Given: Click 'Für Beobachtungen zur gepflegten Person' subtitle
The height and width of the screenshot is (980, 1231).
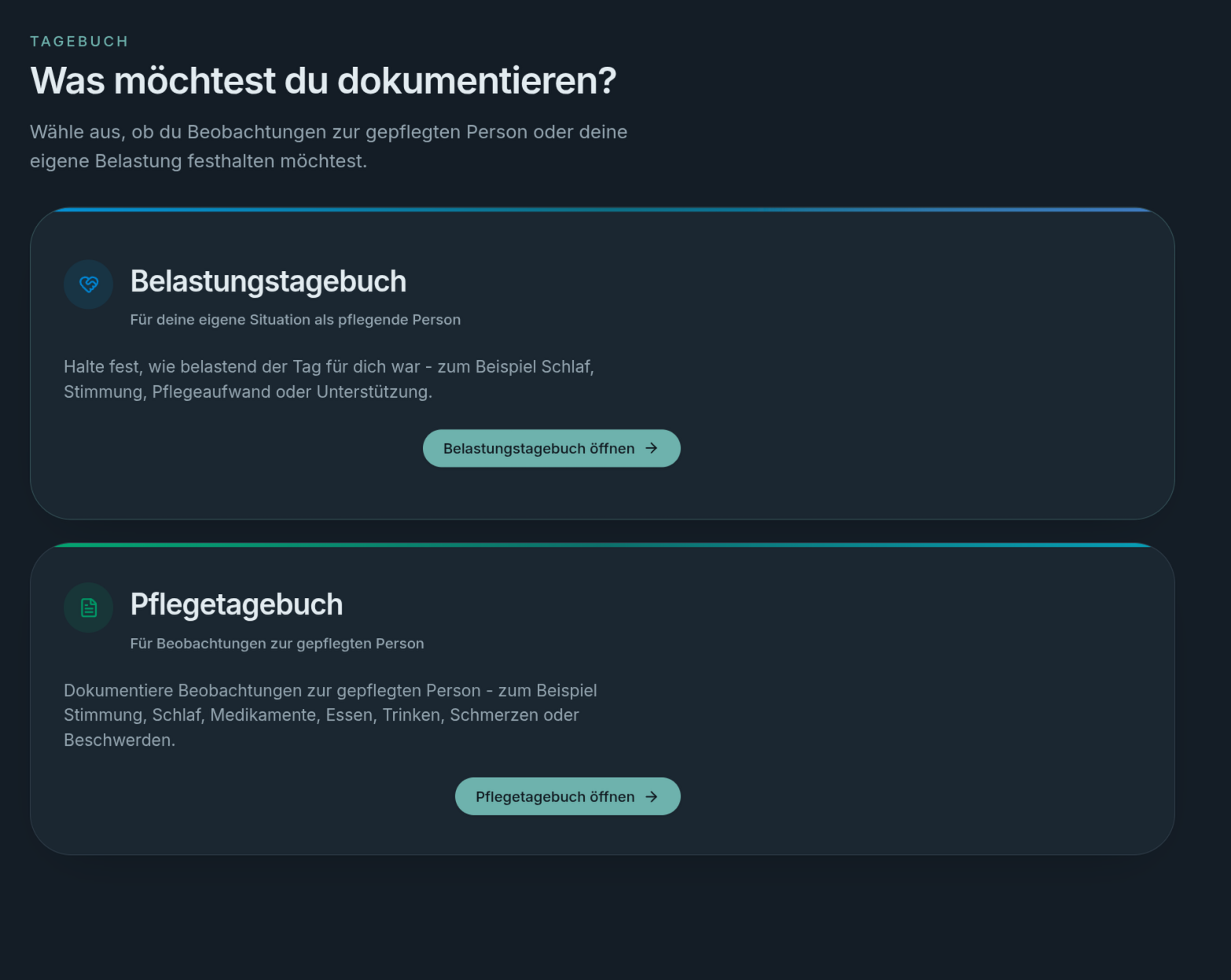Looking at the screenshot, I should pyautogui.click(x=277, y=644).
